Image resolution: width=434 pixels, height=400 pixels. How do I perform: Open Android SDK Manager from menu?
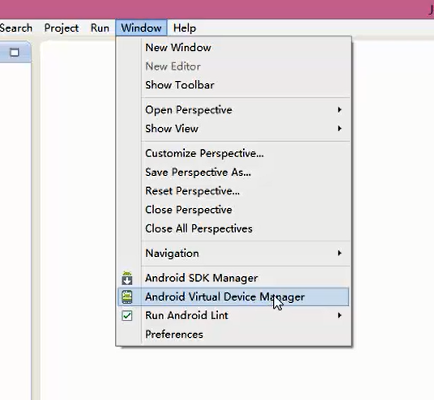233,278
